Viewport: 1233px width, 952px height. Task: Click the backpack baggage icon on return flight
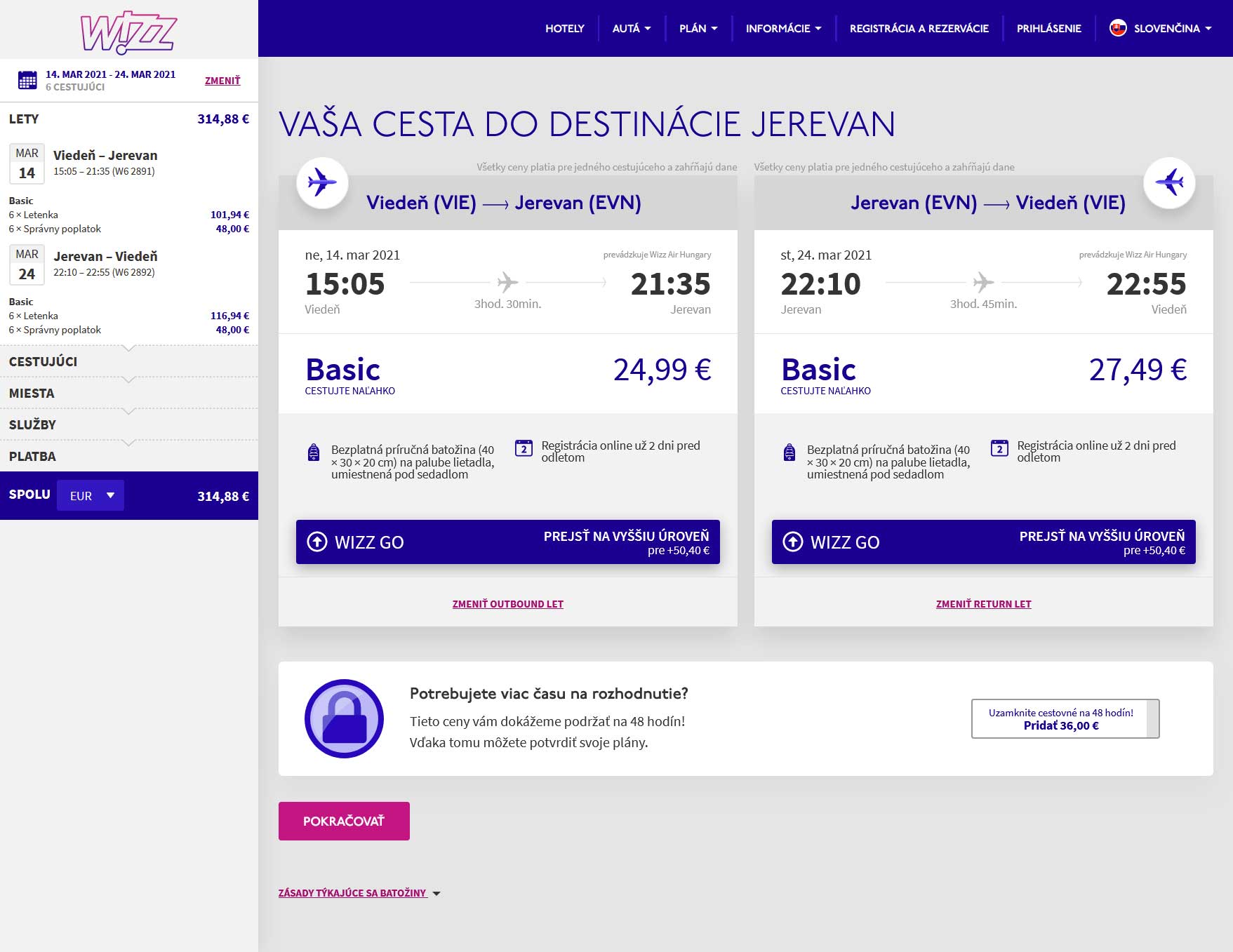[789, 452]
